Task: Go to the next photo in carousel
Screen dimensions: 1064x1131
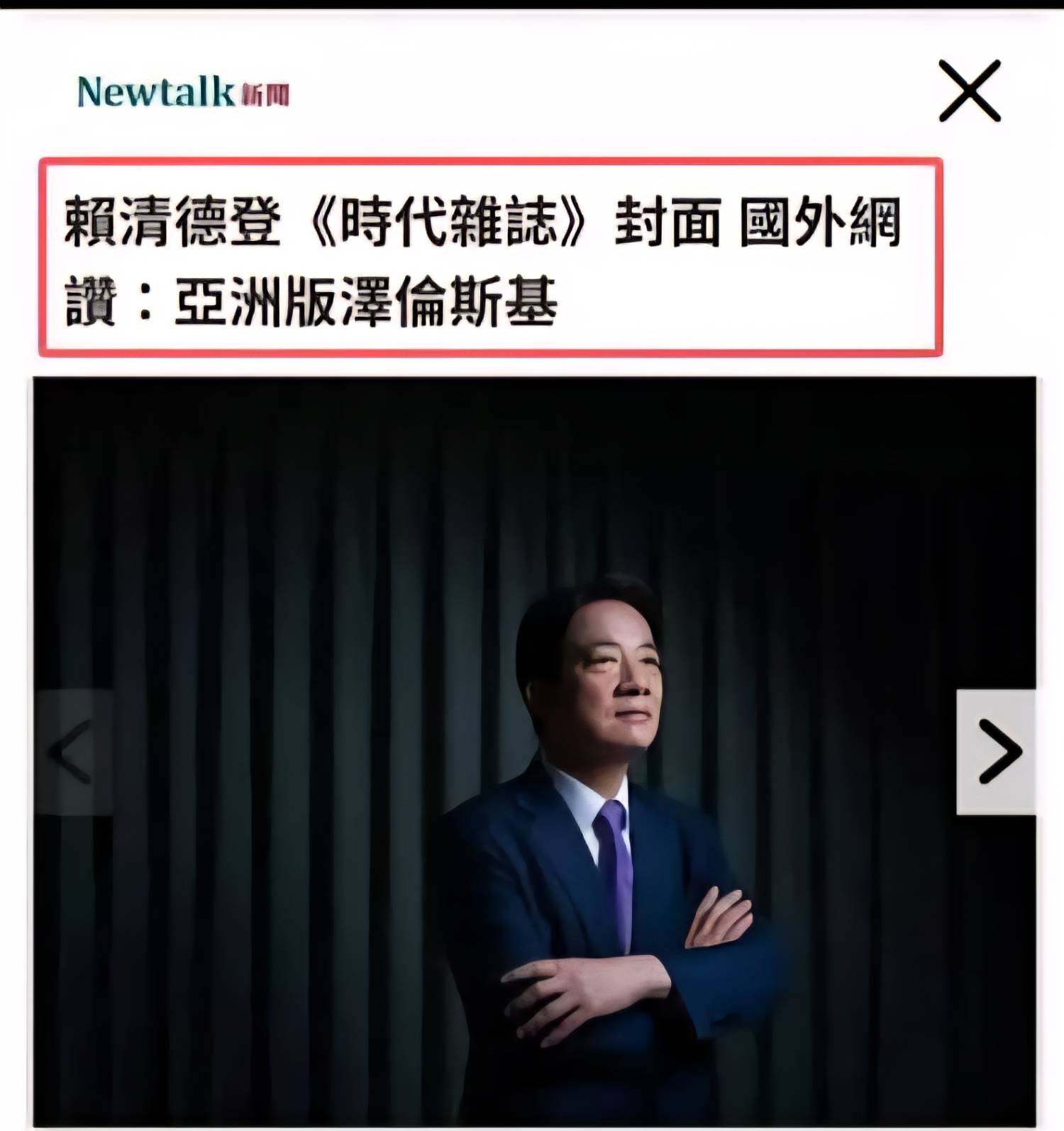Action: coord(996,752)
